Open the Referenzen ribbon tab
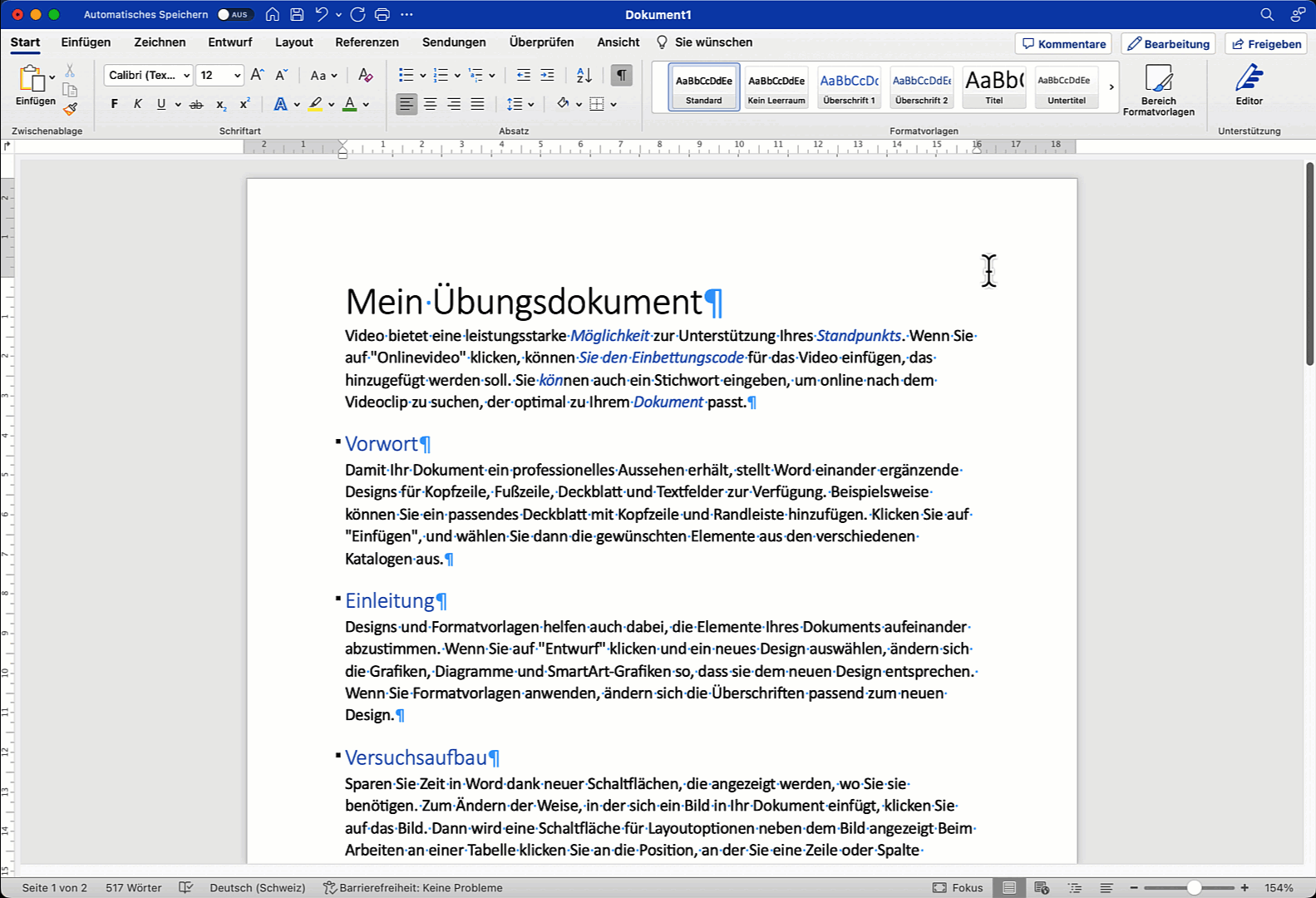This screenshot has width=1316, height=898. [367, 42]
